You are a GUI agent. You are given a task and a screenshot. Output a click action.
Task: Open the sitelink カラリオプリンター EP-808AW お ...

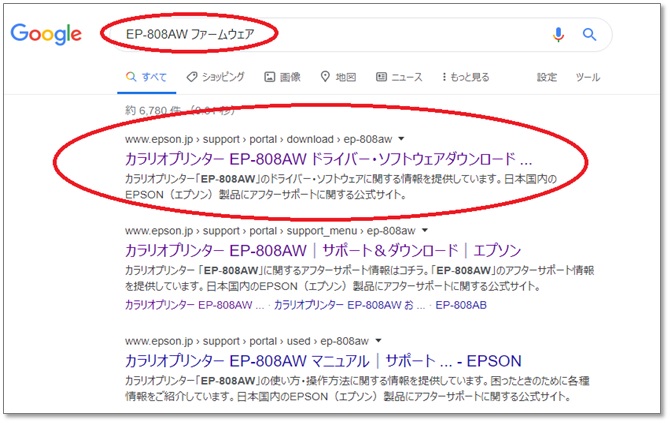[349, 305]
